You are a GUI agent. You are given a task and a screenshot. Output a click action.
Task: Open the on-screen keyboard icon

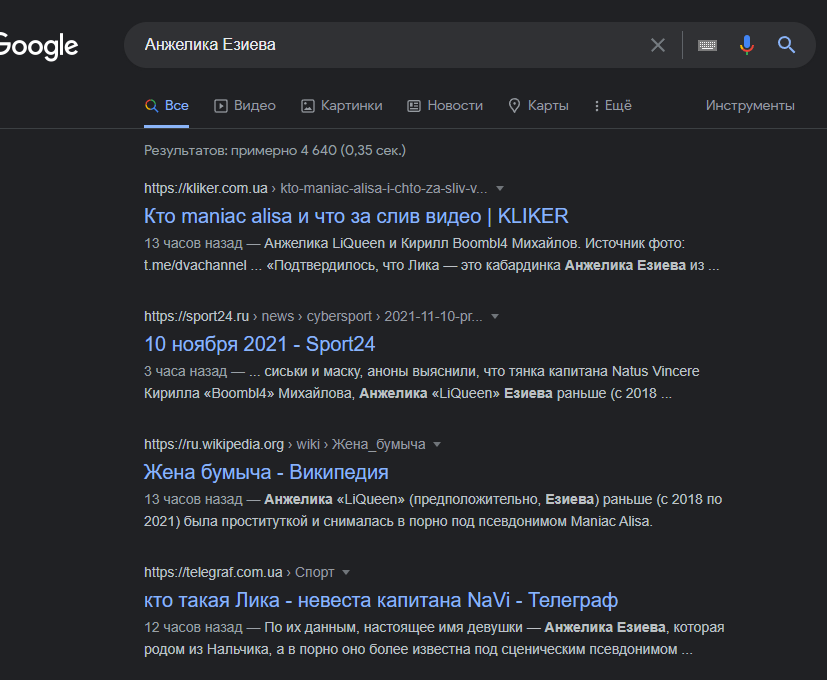coord(707,45)
